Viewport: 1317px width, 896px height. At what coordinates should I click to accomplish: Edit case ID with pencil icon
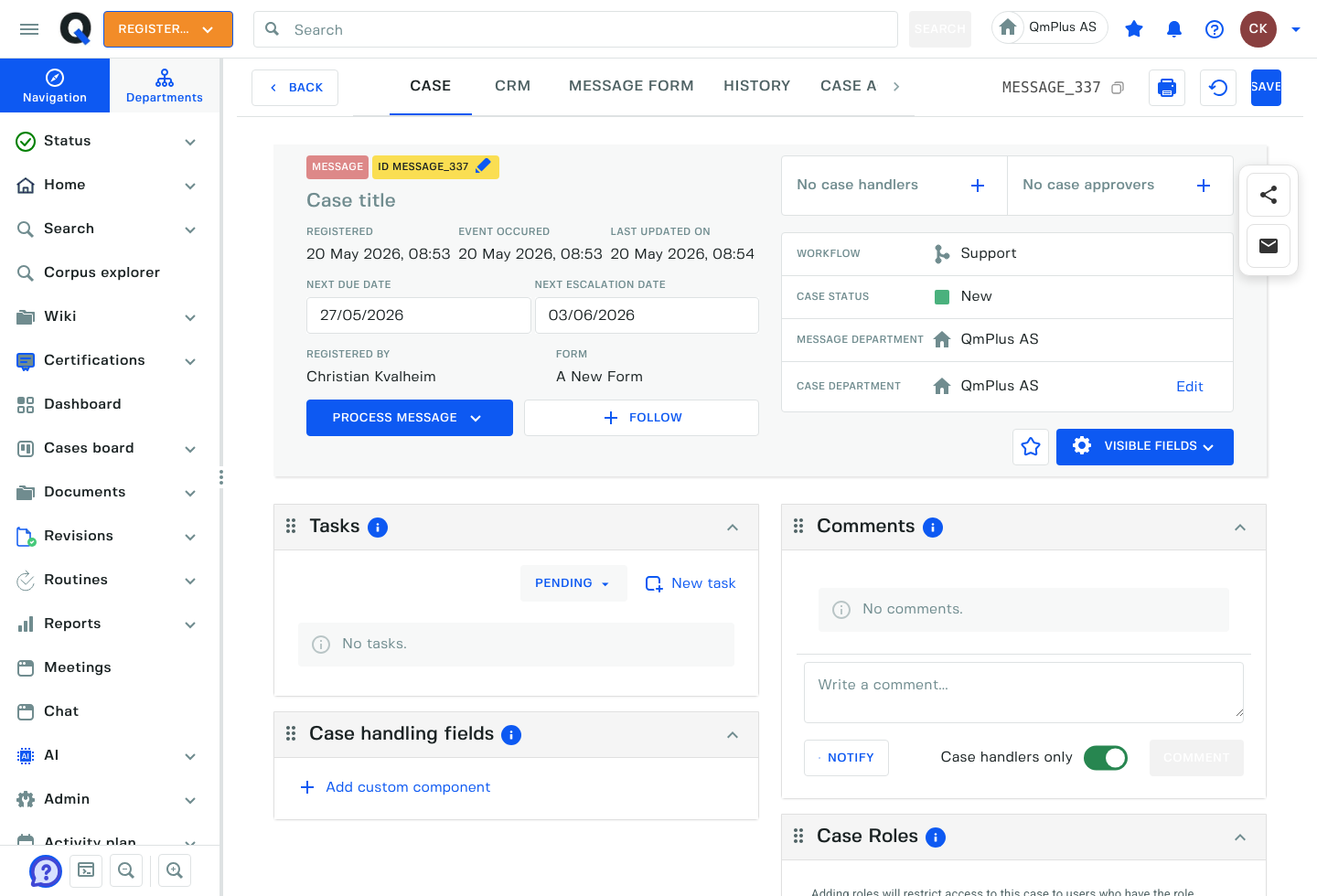484,166
